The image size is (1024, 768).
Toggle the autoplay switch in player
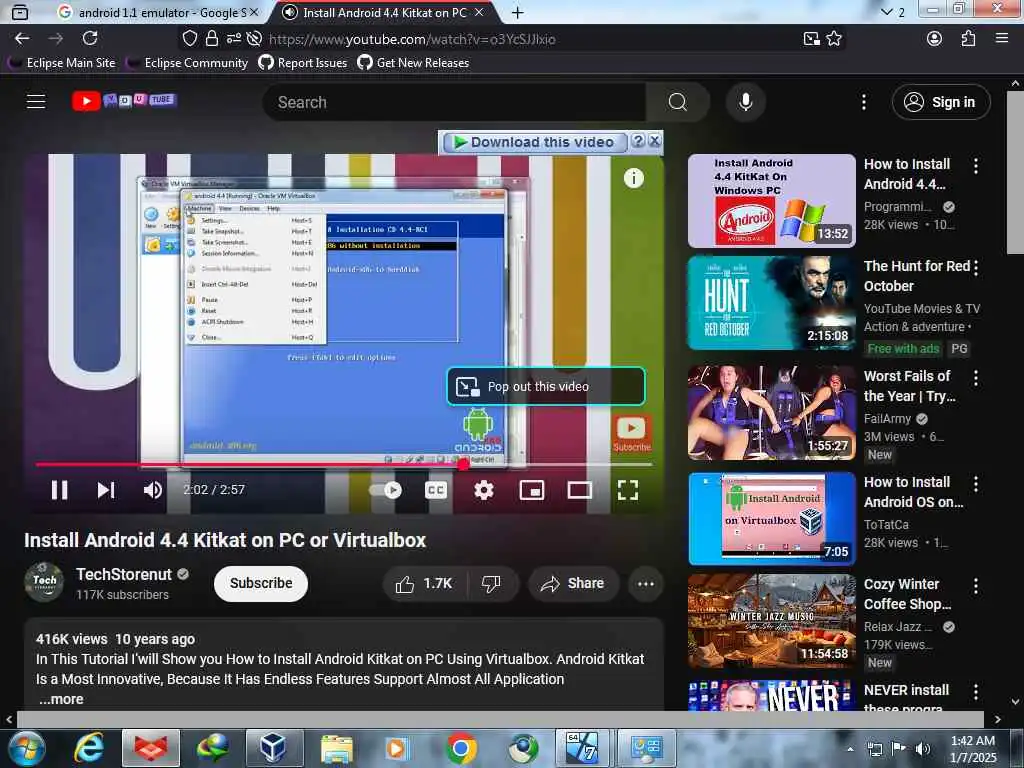(x=386, y=490)
